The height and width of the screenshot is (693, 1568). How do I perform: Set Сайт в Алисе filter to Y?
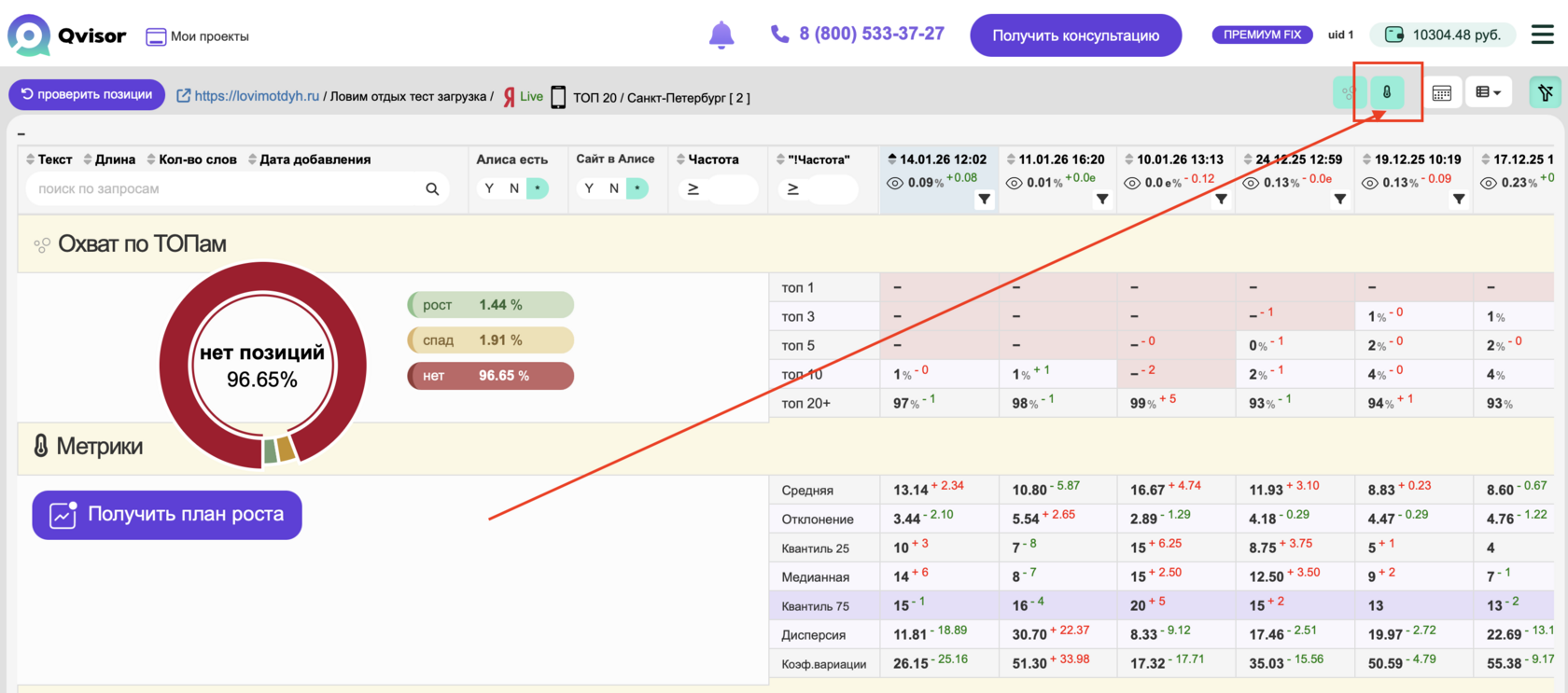tap(589, 188)
